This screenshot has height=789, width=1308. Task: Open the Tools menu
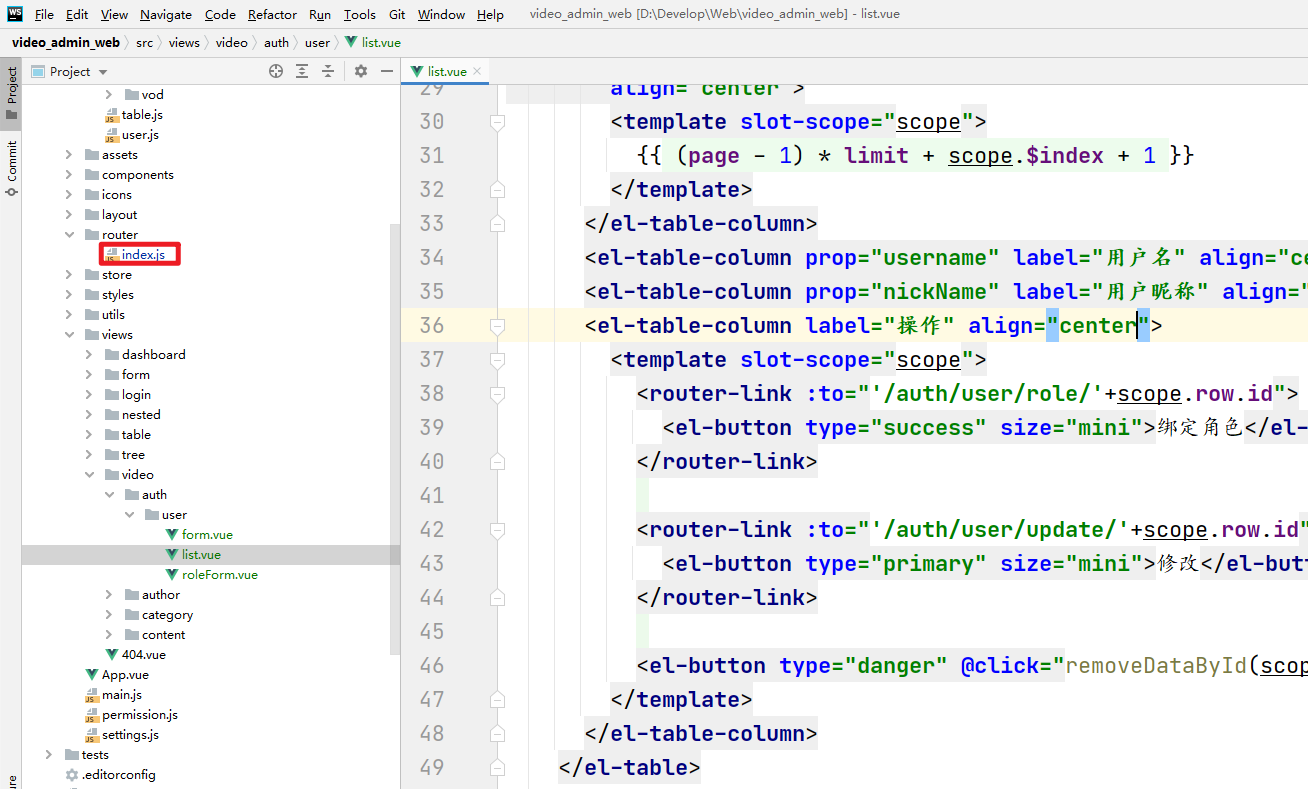tap(359, 14)
